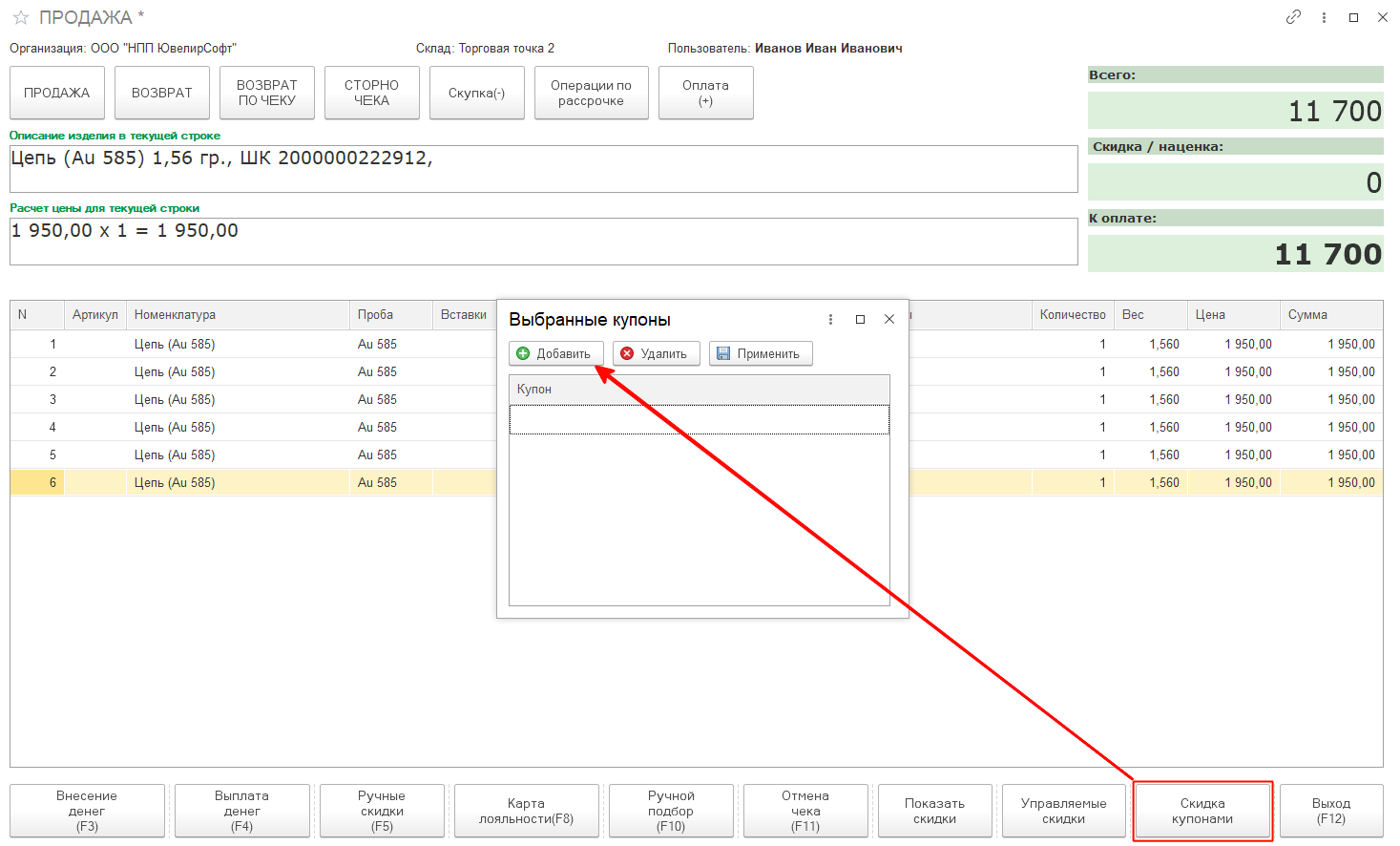
Task: Maximize the Выбранные купоны dialog
Action: pyautogui.click(x=860, y=319)
